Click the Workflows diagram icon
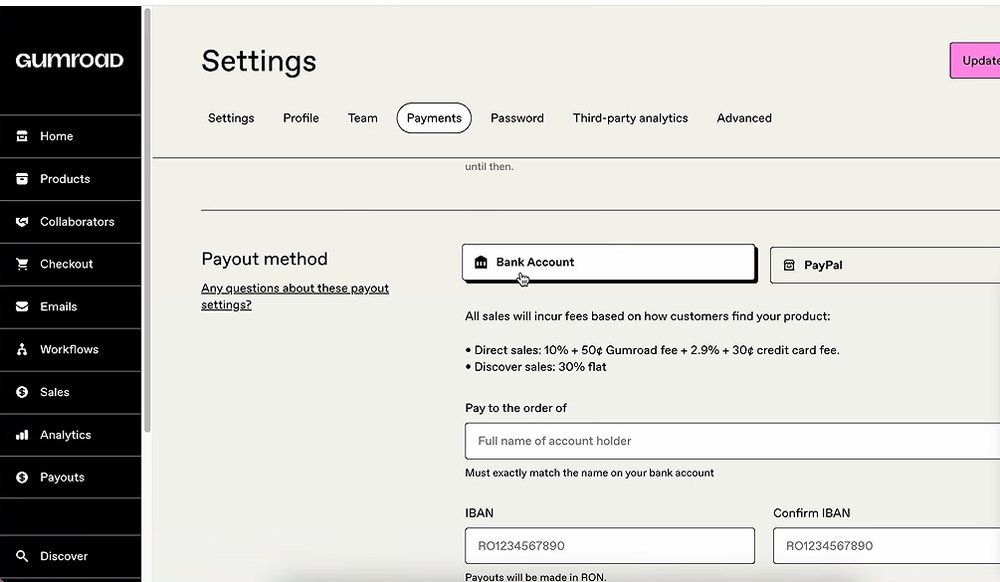The height and width of the screenshot is (582, 1000). [x=22, y=349]
